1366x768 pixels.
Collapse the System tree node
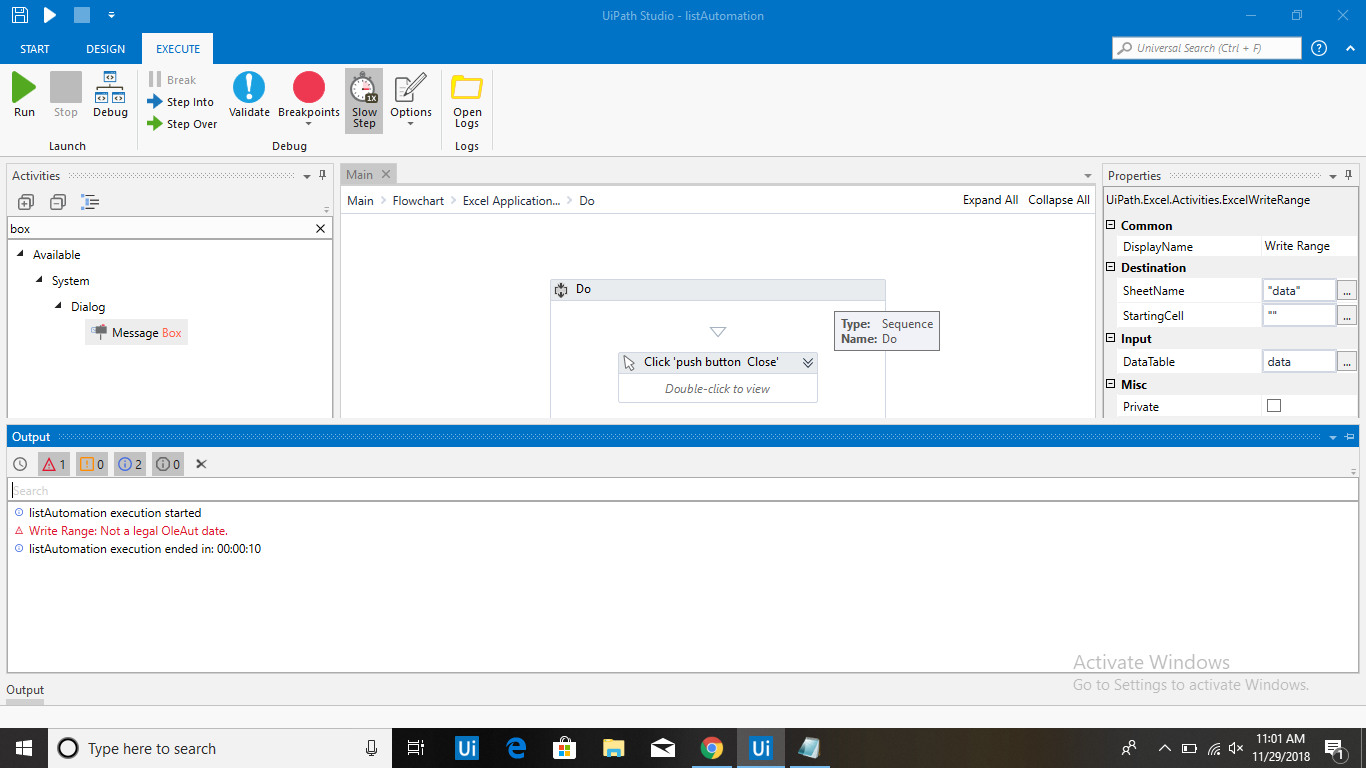pyautogui.click(x=40, y=280)
